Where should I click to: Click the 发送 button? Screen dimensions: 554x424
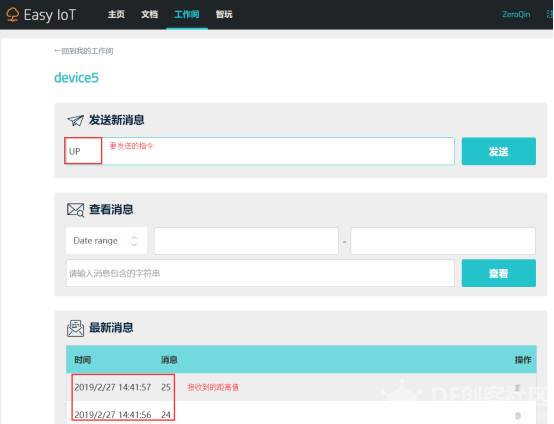[x=499, y=151]
